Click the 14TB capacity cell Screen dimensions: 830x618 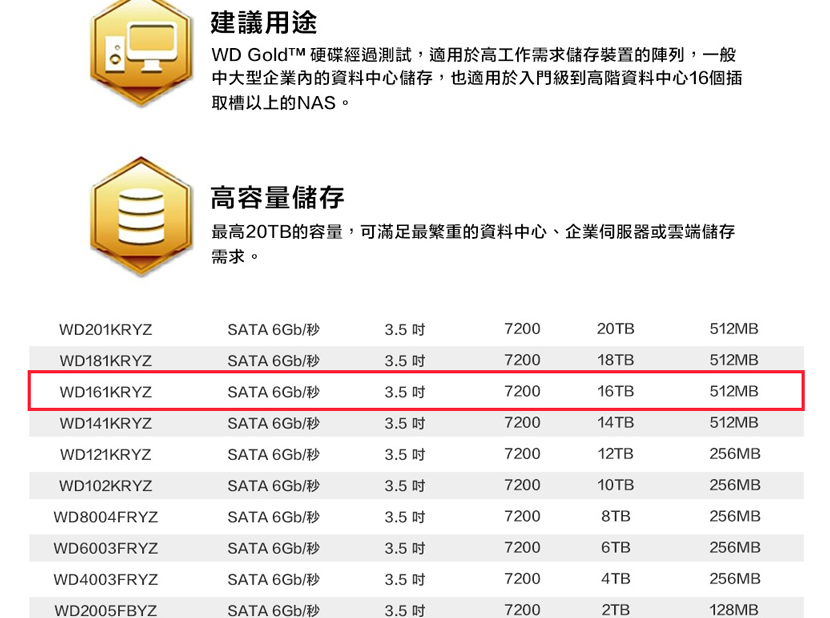615,423
